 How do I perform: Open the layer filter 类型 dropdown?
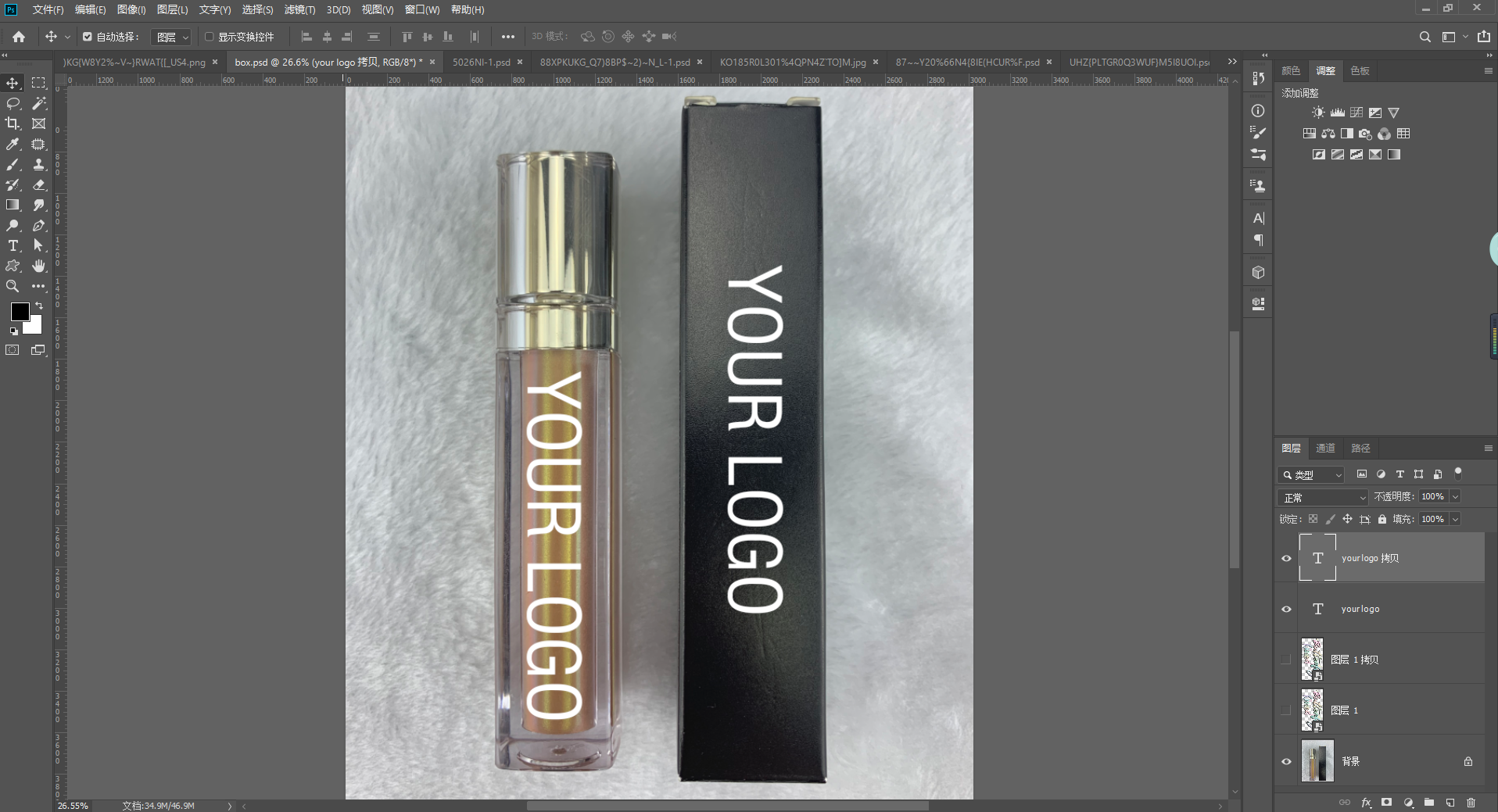pyautogui.click(x=1311, y=474)
